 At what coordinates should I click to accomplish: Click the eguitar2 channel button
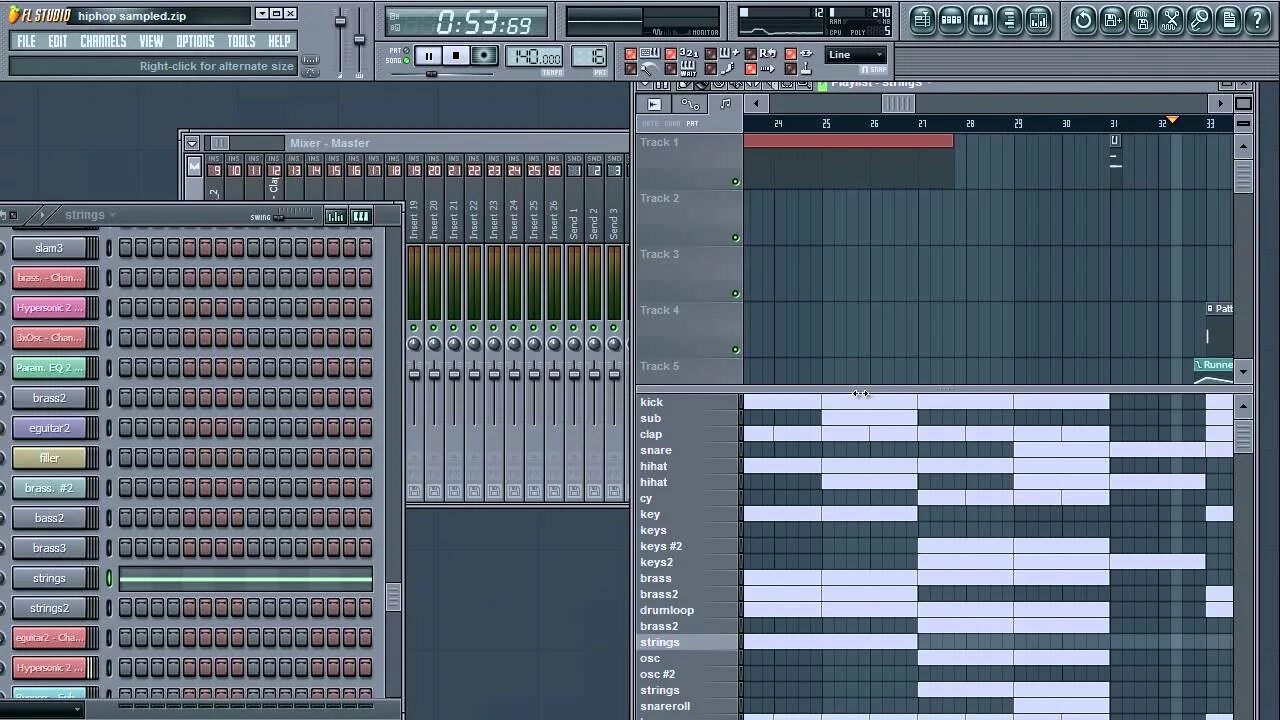tap(49, 428)
